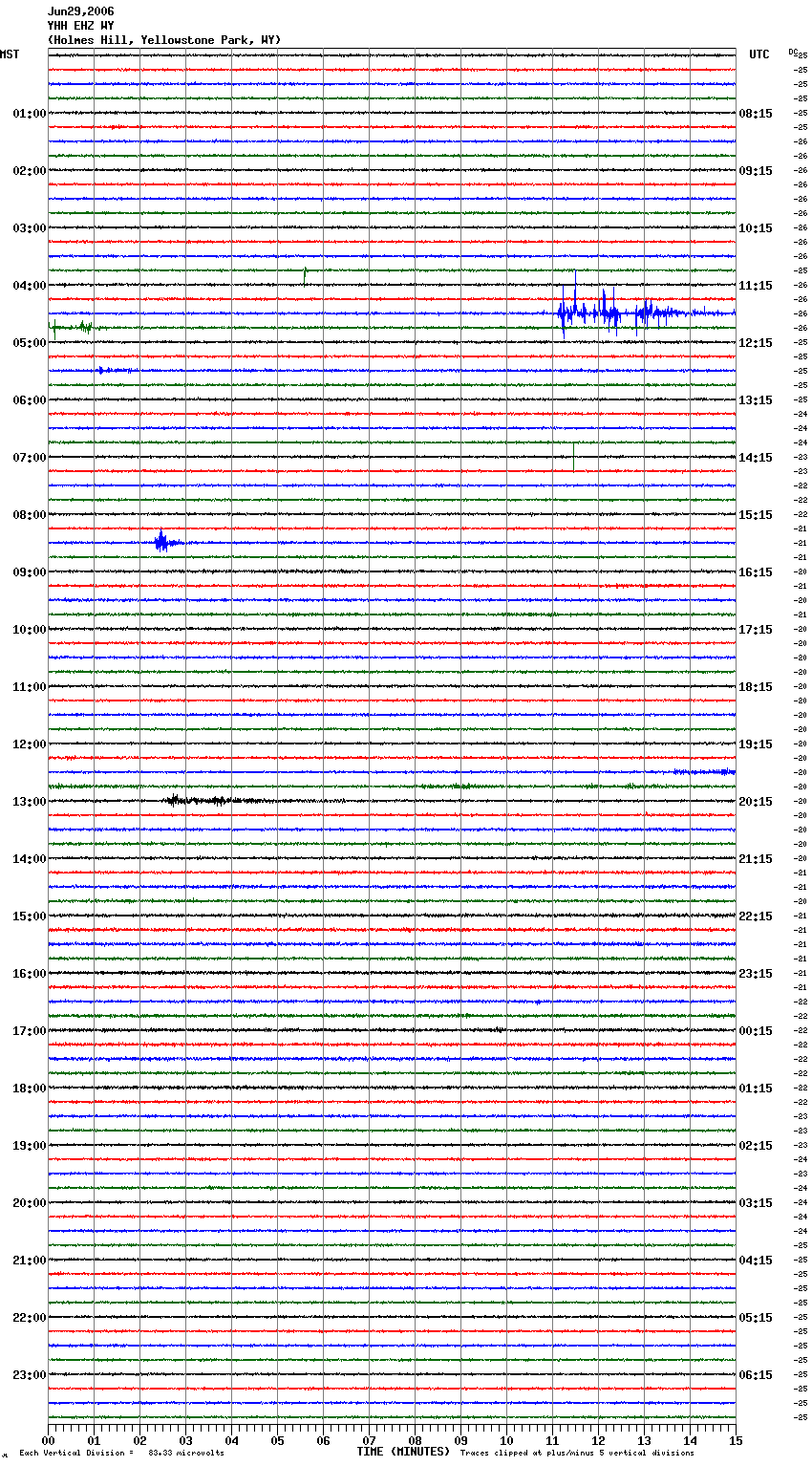Select the 09:00 MST row label
Image resolution: width=812 pixels, height=1466 pixels.
[x=30, y=572]
